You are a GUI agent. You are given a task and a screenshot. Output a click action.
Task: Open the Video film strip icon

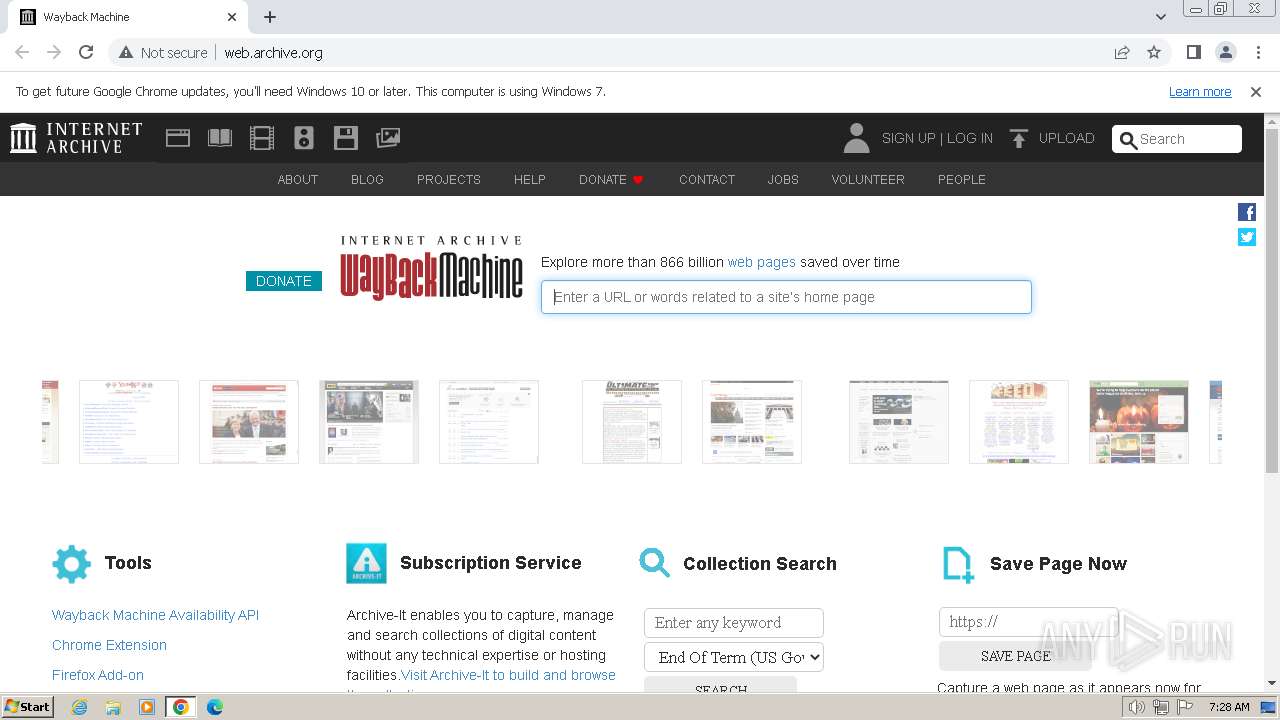[x=262, y=138]
